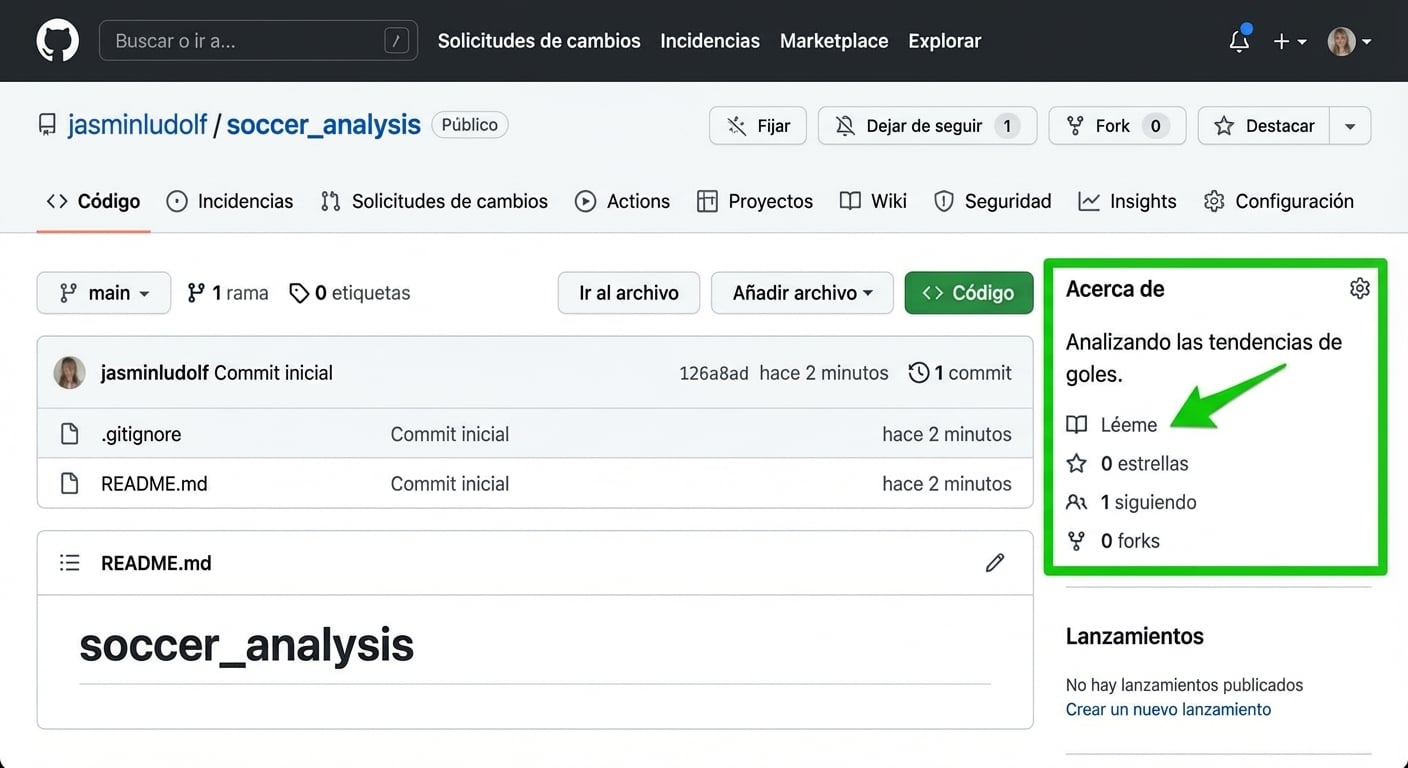This screenshot has width=1408, height=768.
Task: Click the jasminludolf author name in commit bar
Action: [x=155, y=373]
